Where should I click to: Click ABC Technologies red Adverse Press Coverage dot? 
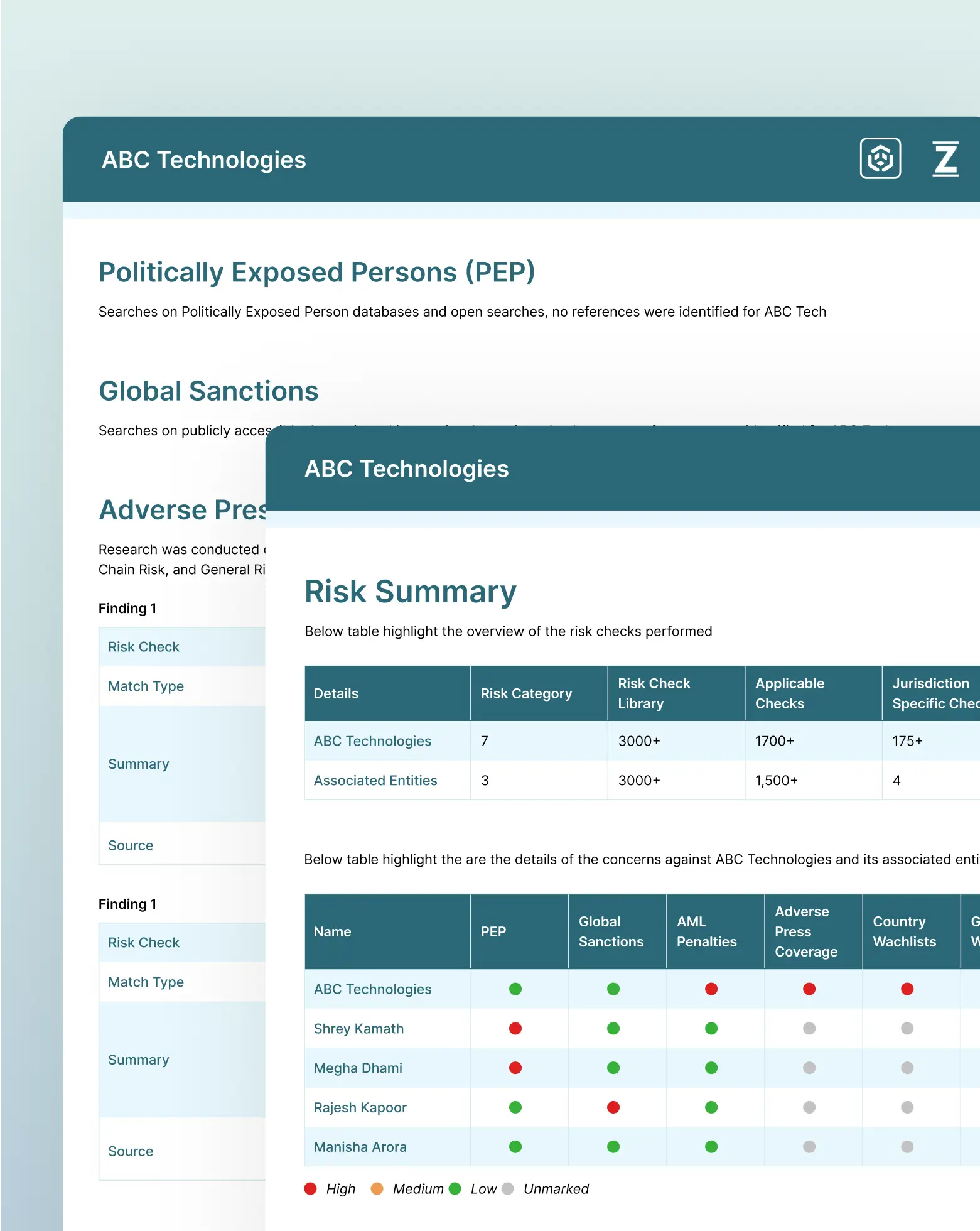809,989
